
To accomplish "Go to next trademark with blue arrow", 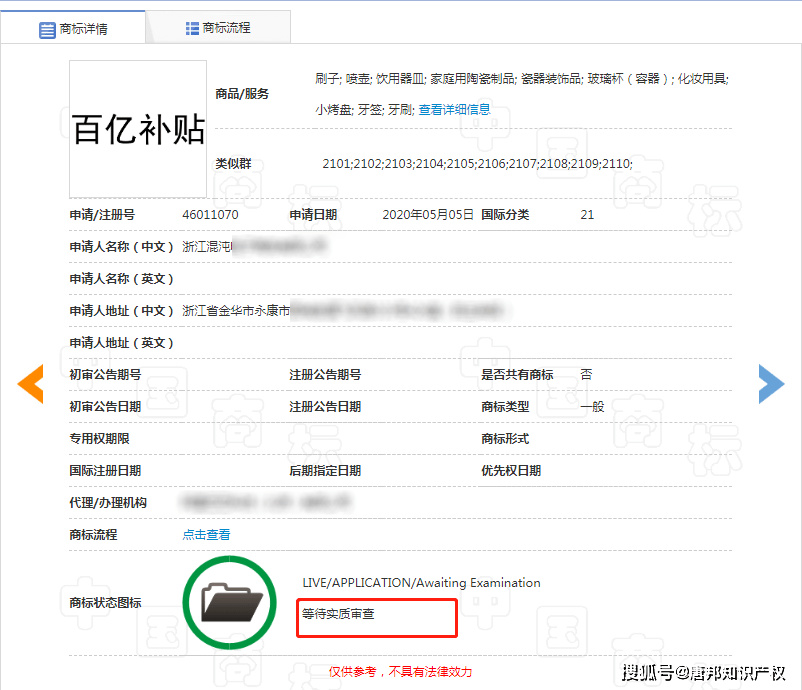I will (x=771, y=384).
